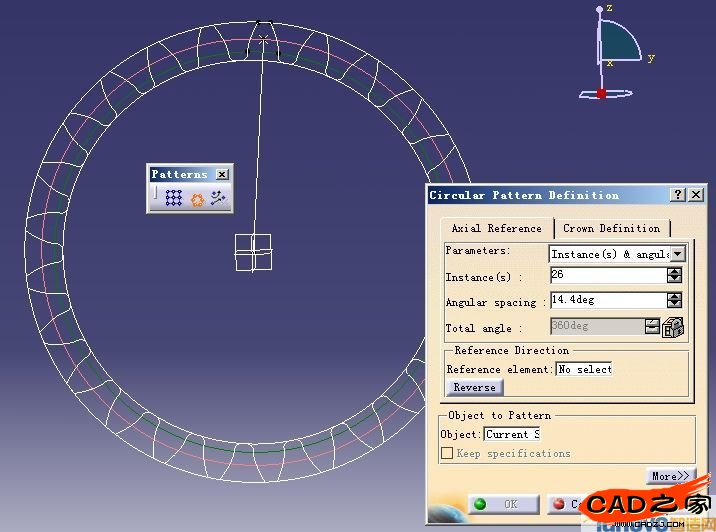Image resolution: width=716 pixels, height=532 pixels.
Task: Click the Angular spacing spinner arrows
Action: pyautogui.click(x=674, y=300)
